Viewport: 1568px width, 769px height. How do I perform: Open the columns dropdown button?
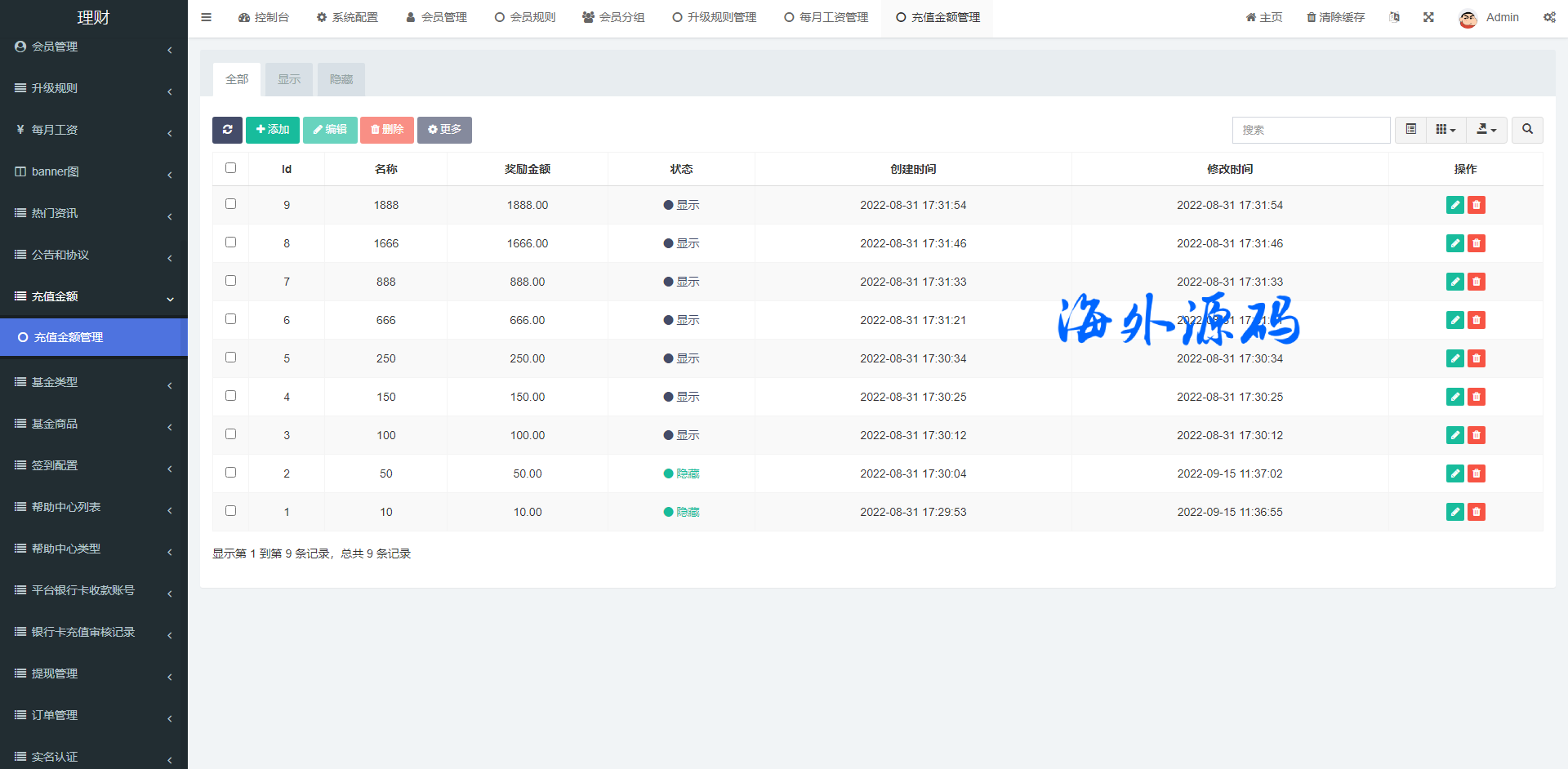[x=1445, y=130]
